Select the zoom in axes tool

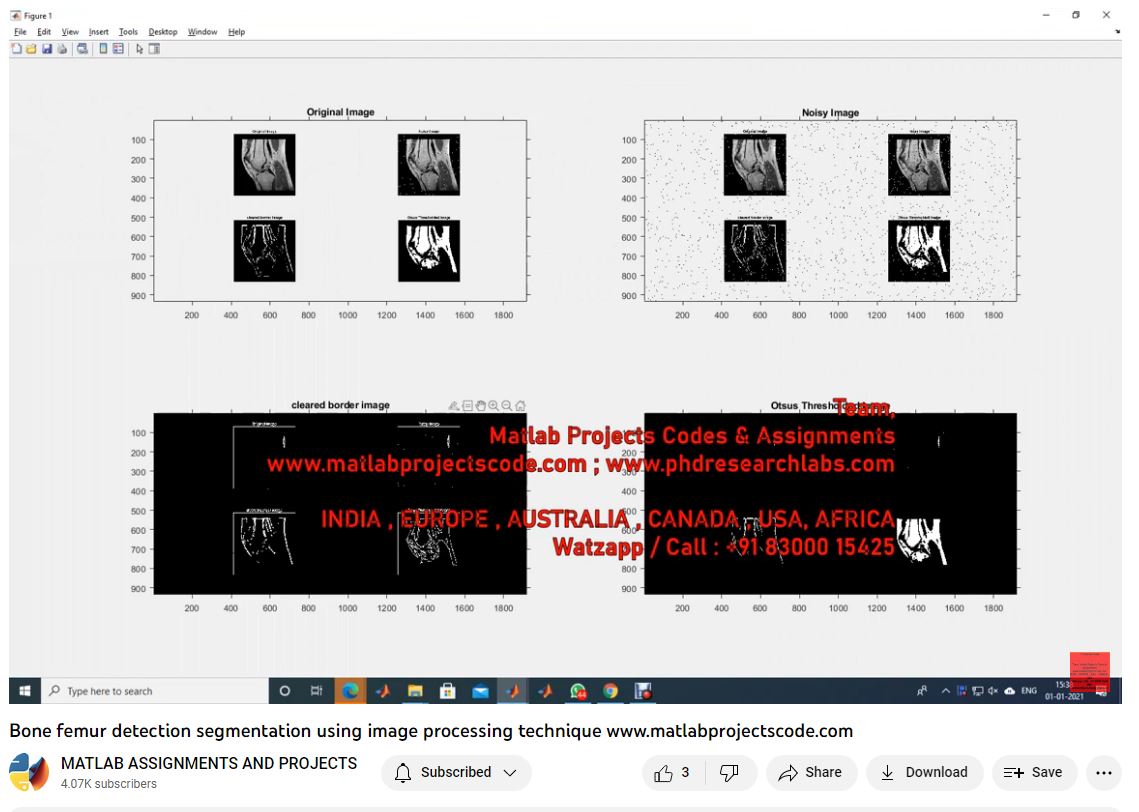coord(493,406)
